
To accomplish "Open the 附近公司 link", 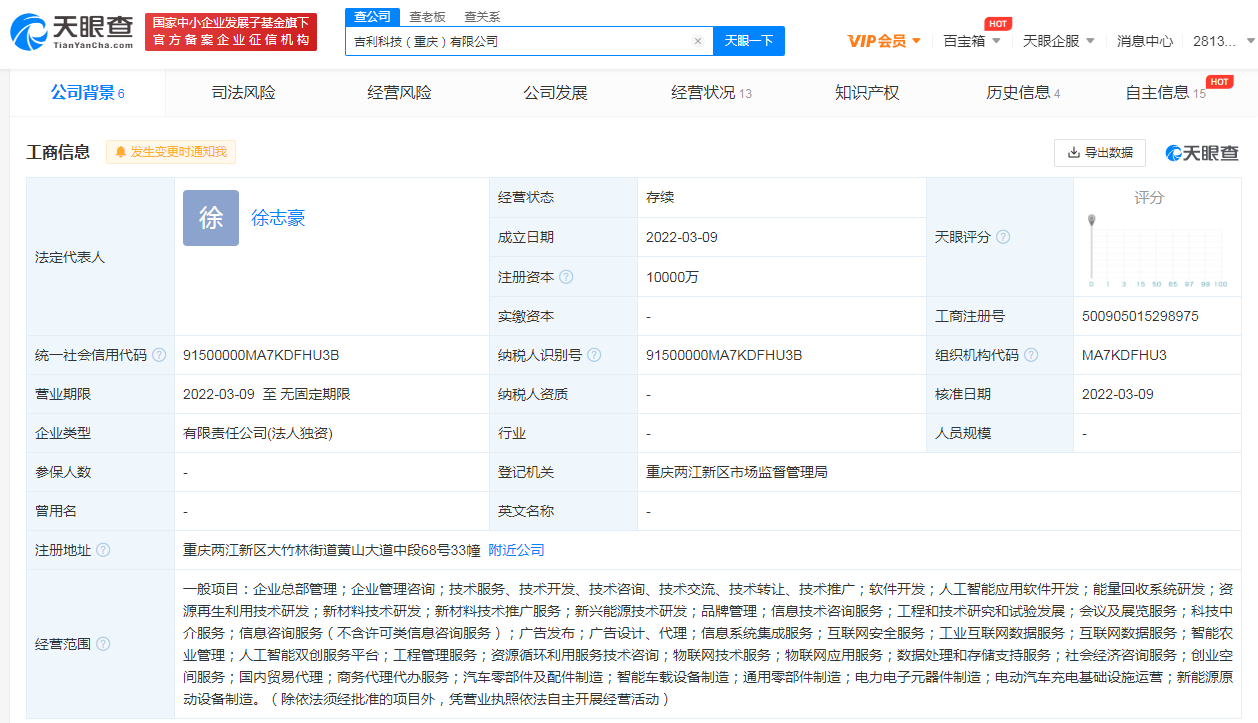I will pyautogui.click(x=516, y=550).
